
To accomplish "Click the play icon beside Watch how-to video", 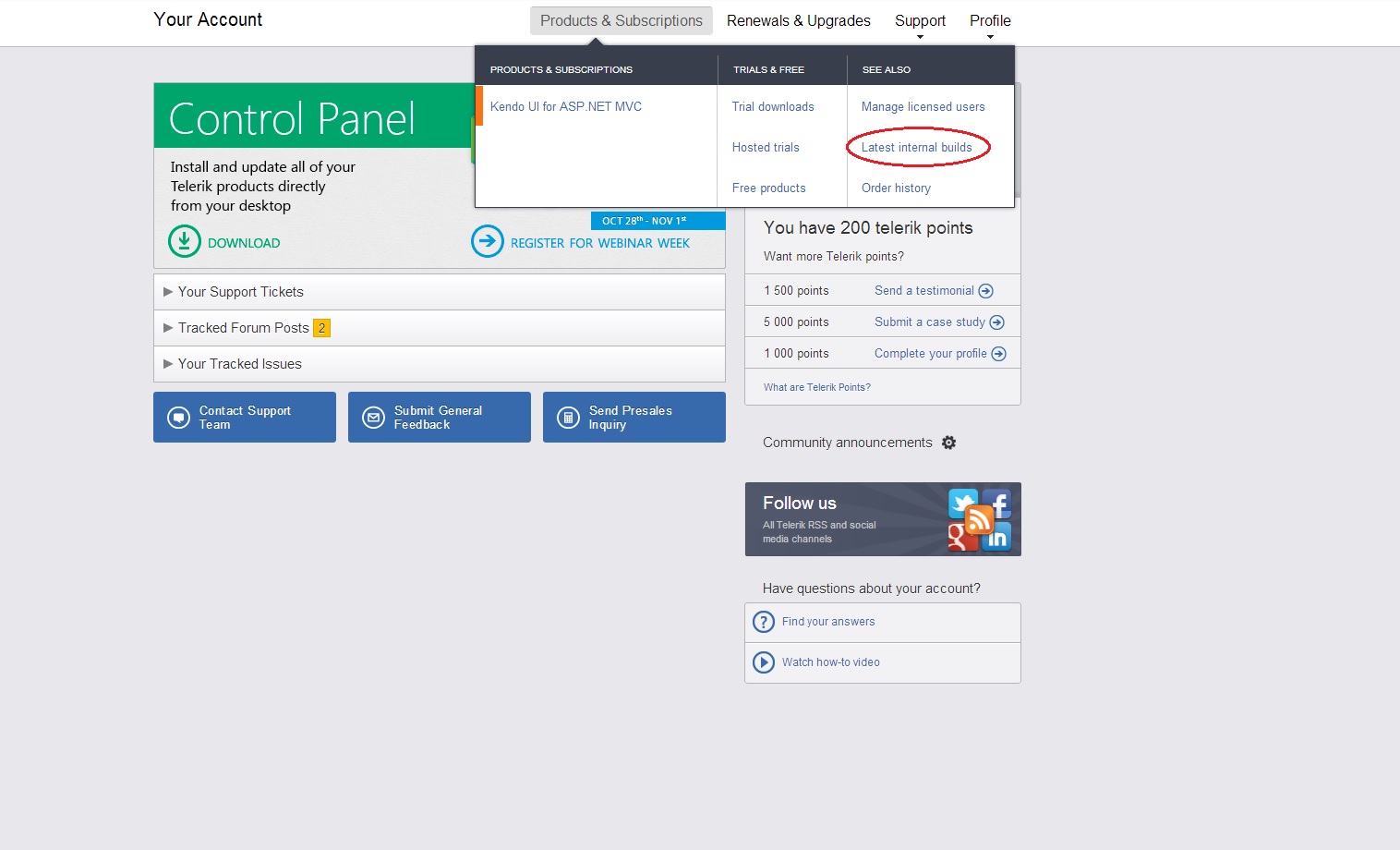I will 764,662.
